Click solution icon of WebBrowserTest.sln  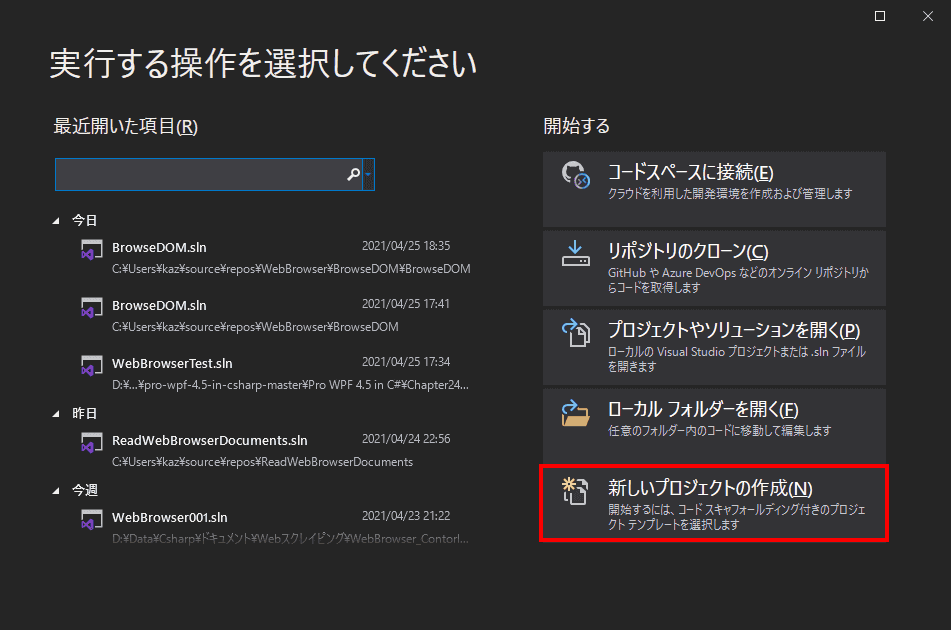coord(92,366)
